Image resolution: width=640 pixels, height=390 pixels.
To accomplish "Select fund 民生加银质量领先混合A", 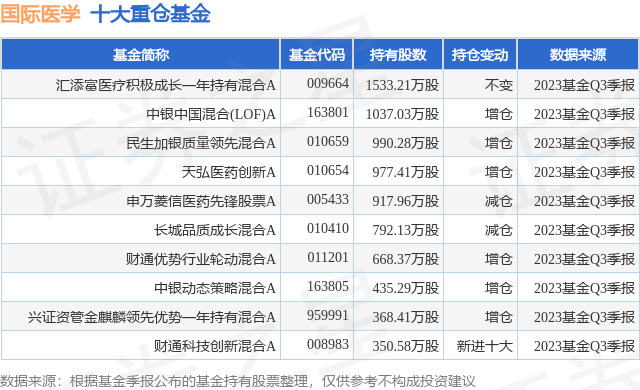I will (x=201, y=143).
